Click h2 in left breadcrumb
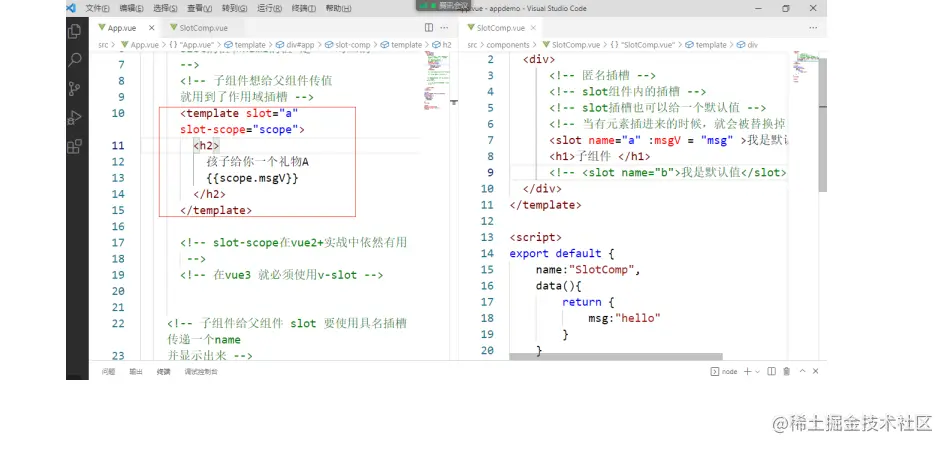 coord(443,45)
